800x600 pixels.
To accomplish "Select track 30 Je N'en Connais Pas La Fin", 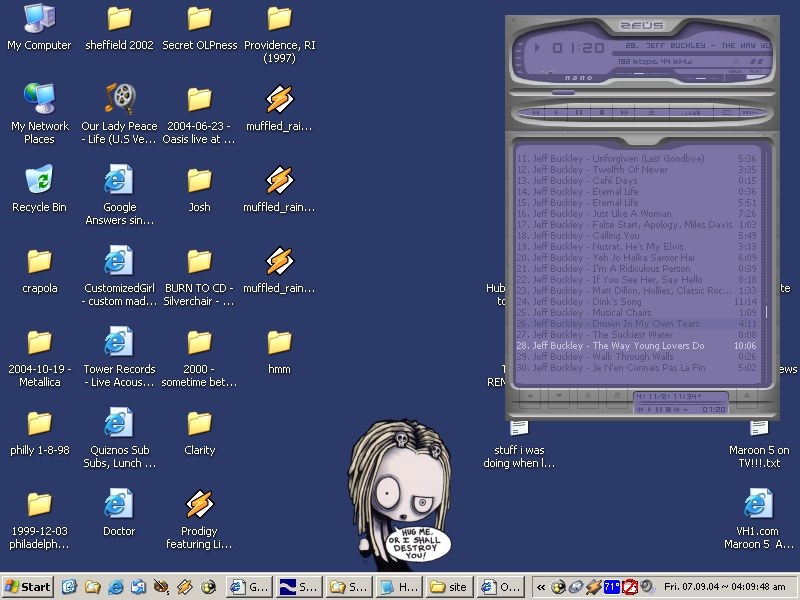I will pyautogui.click(x=636, y=368).
